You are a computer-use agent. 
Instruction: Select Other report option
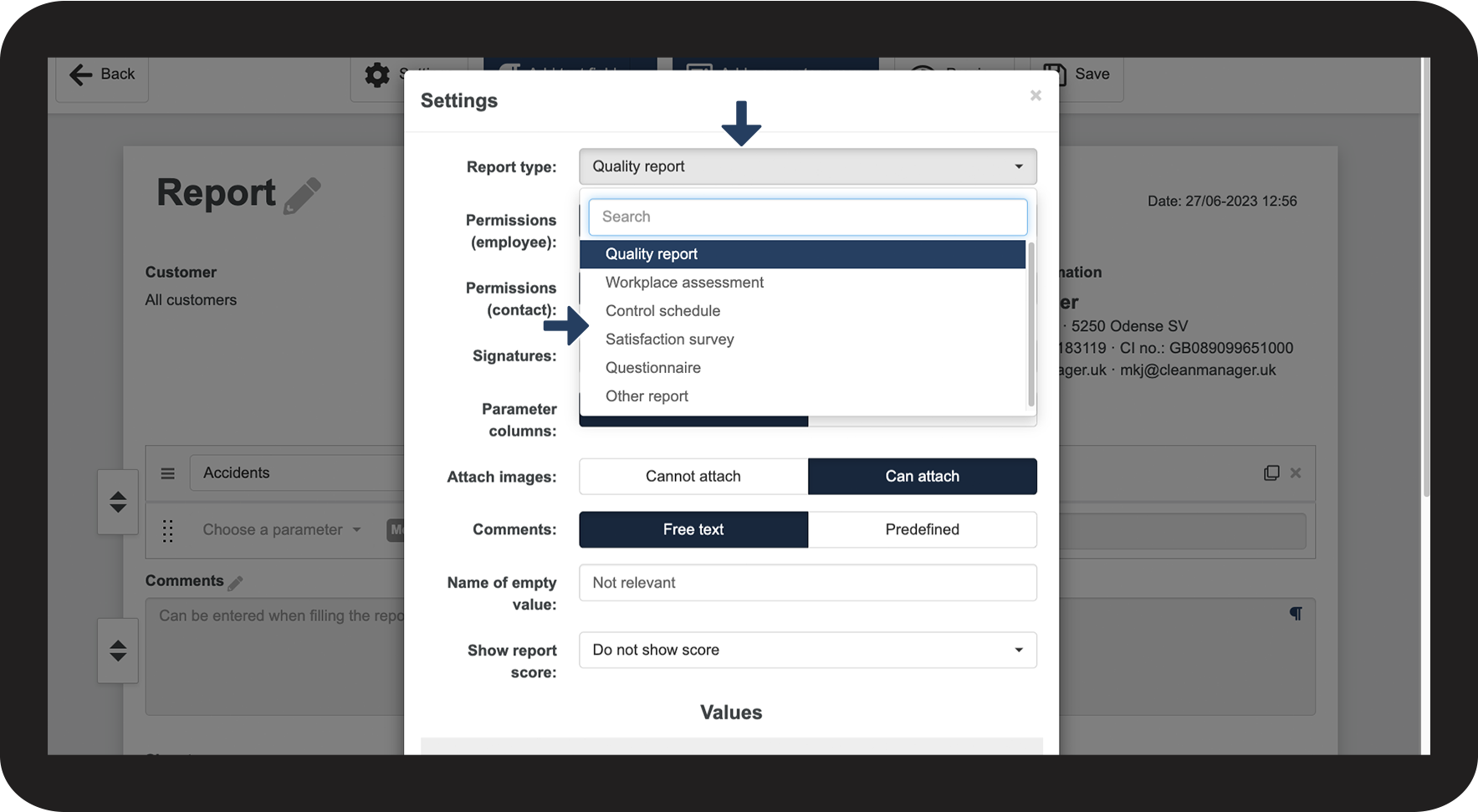pyautogui.click(x=802, y=396)
